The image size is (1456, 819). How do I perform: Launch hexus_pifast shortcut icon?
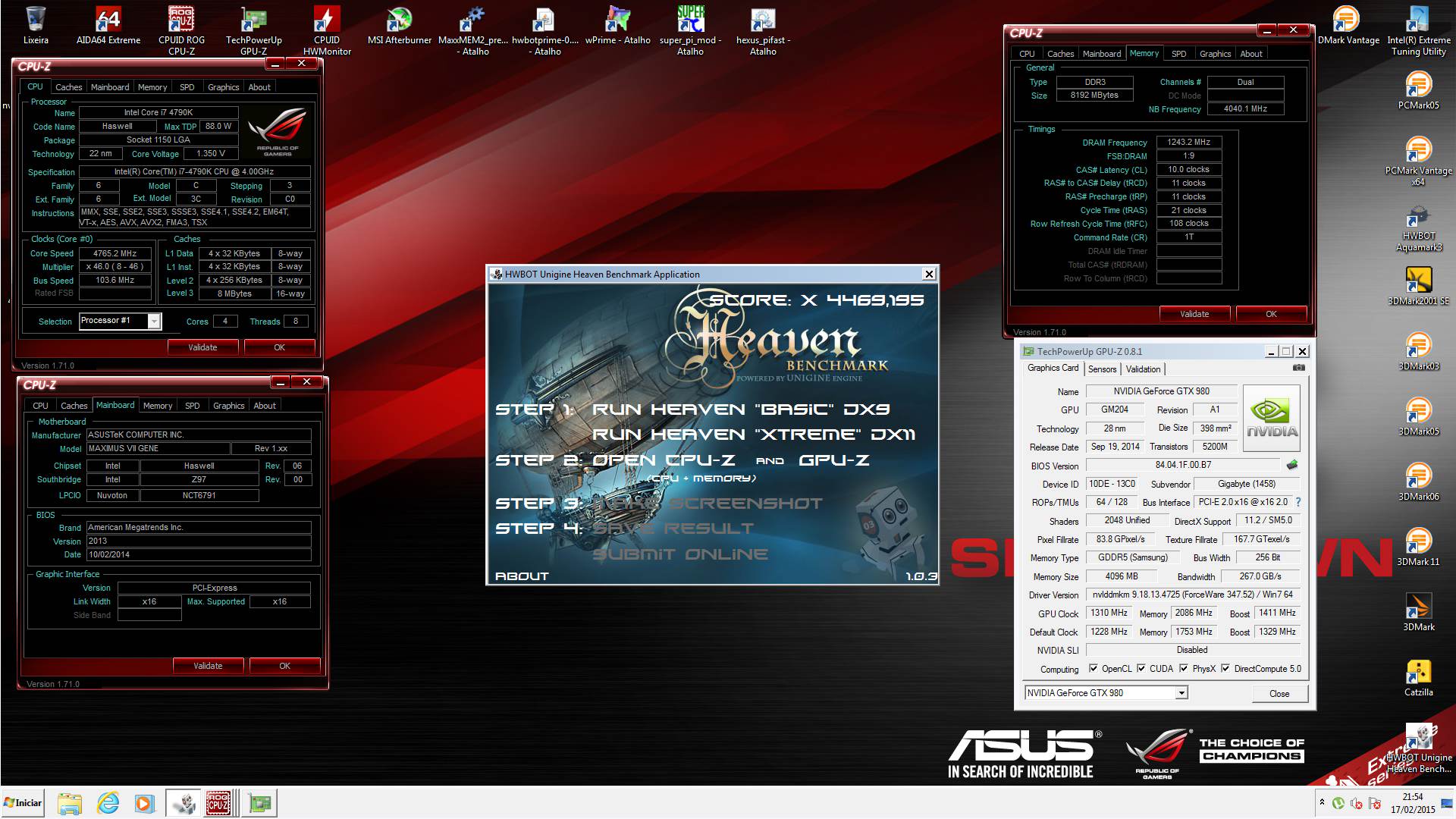[763, 30]
